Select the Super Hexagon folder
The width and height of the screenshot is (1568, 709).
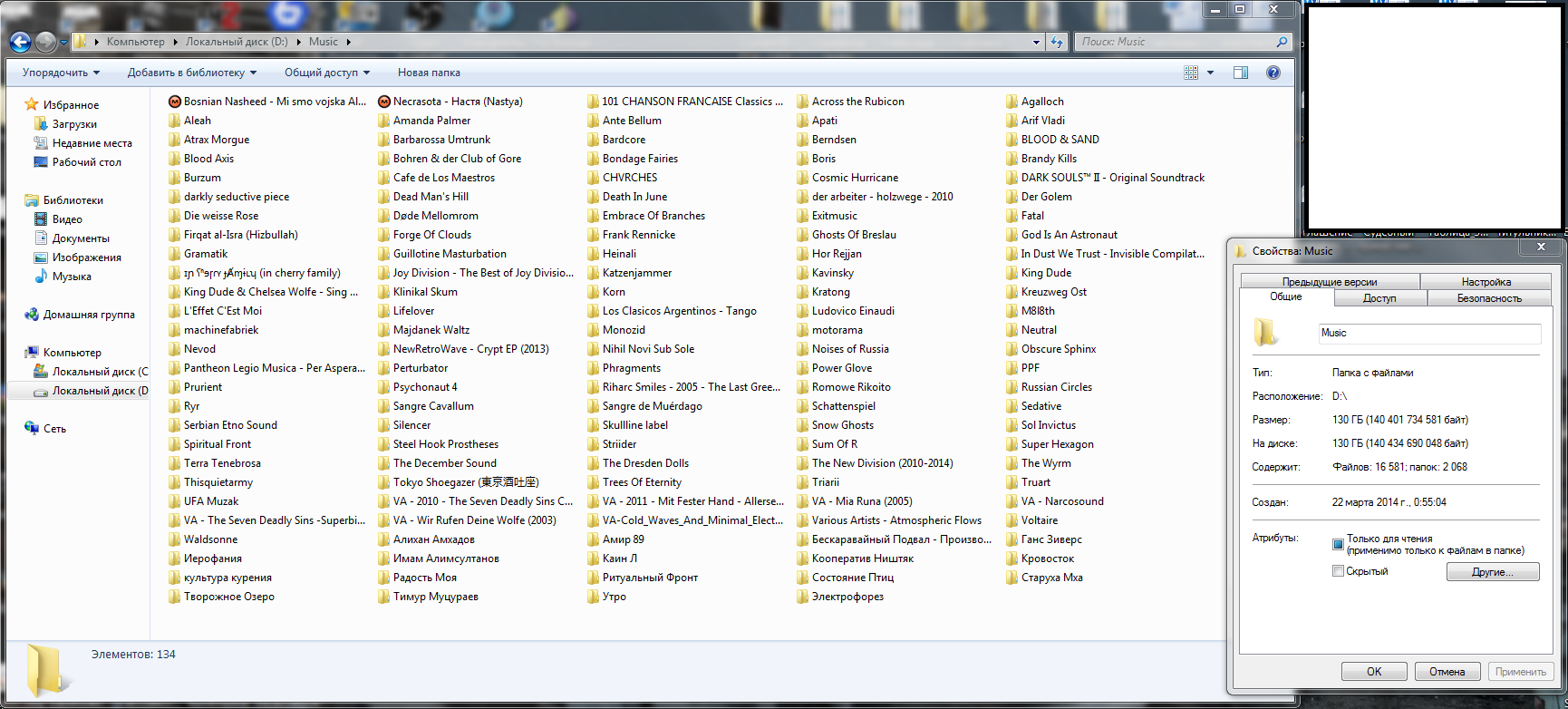(1050, 444)
